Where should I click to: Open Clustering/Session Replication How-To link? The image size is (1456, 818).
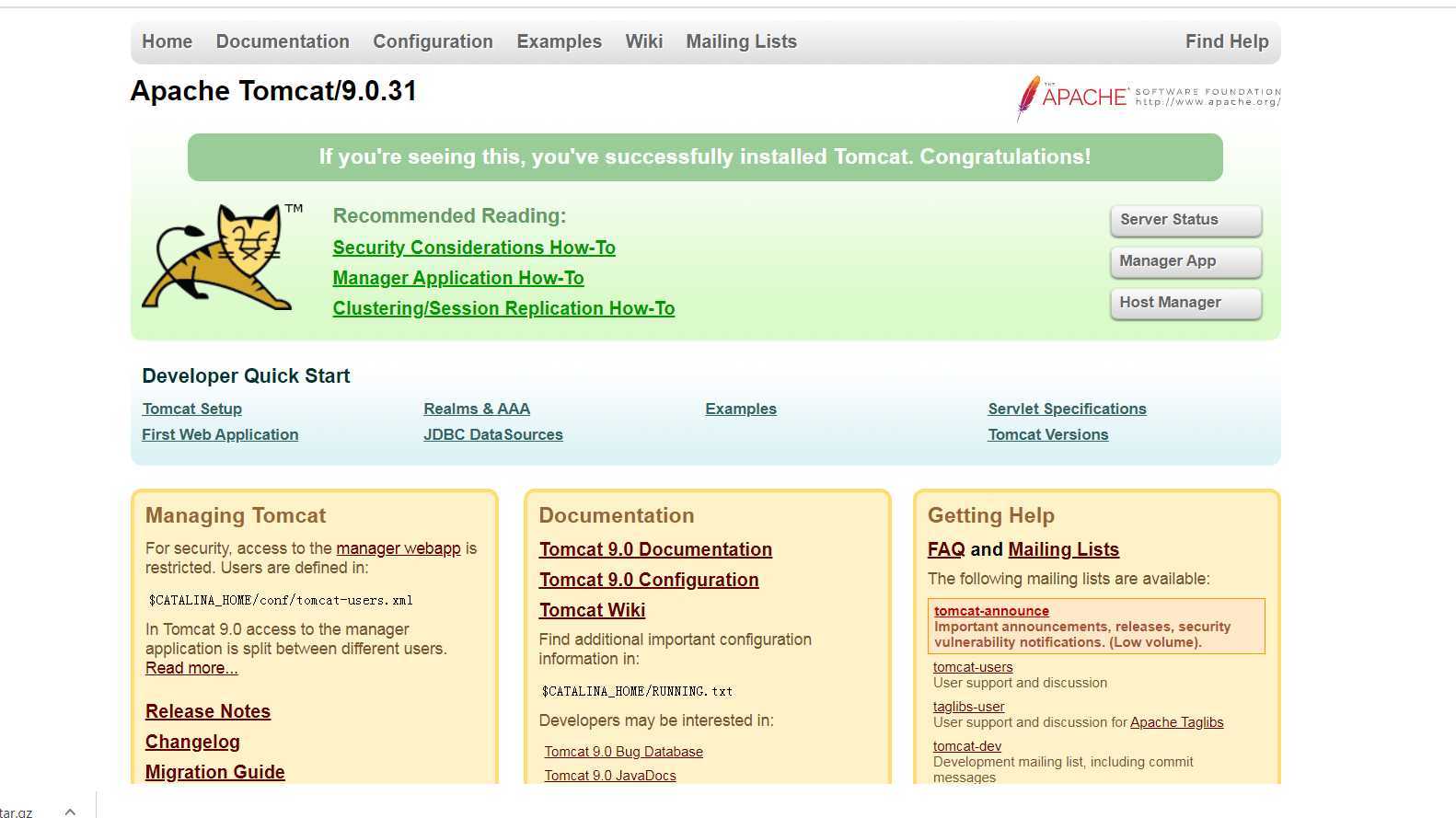pyautogui.click(x=503, y=308)
